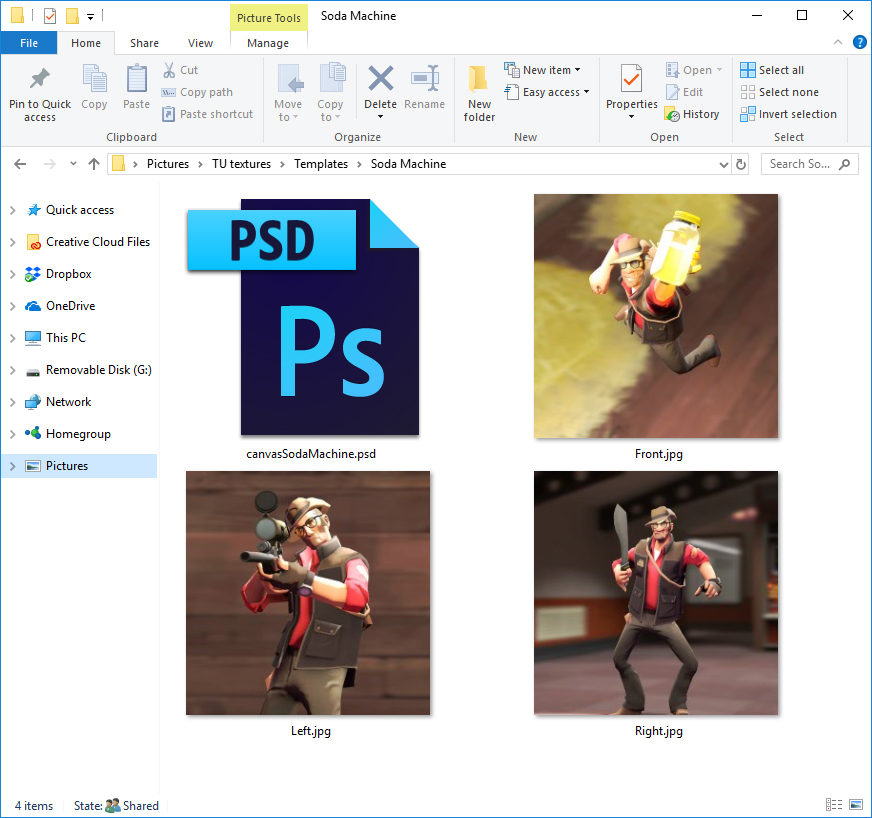Click the Open button in ribbon

(x=693, y=70)
